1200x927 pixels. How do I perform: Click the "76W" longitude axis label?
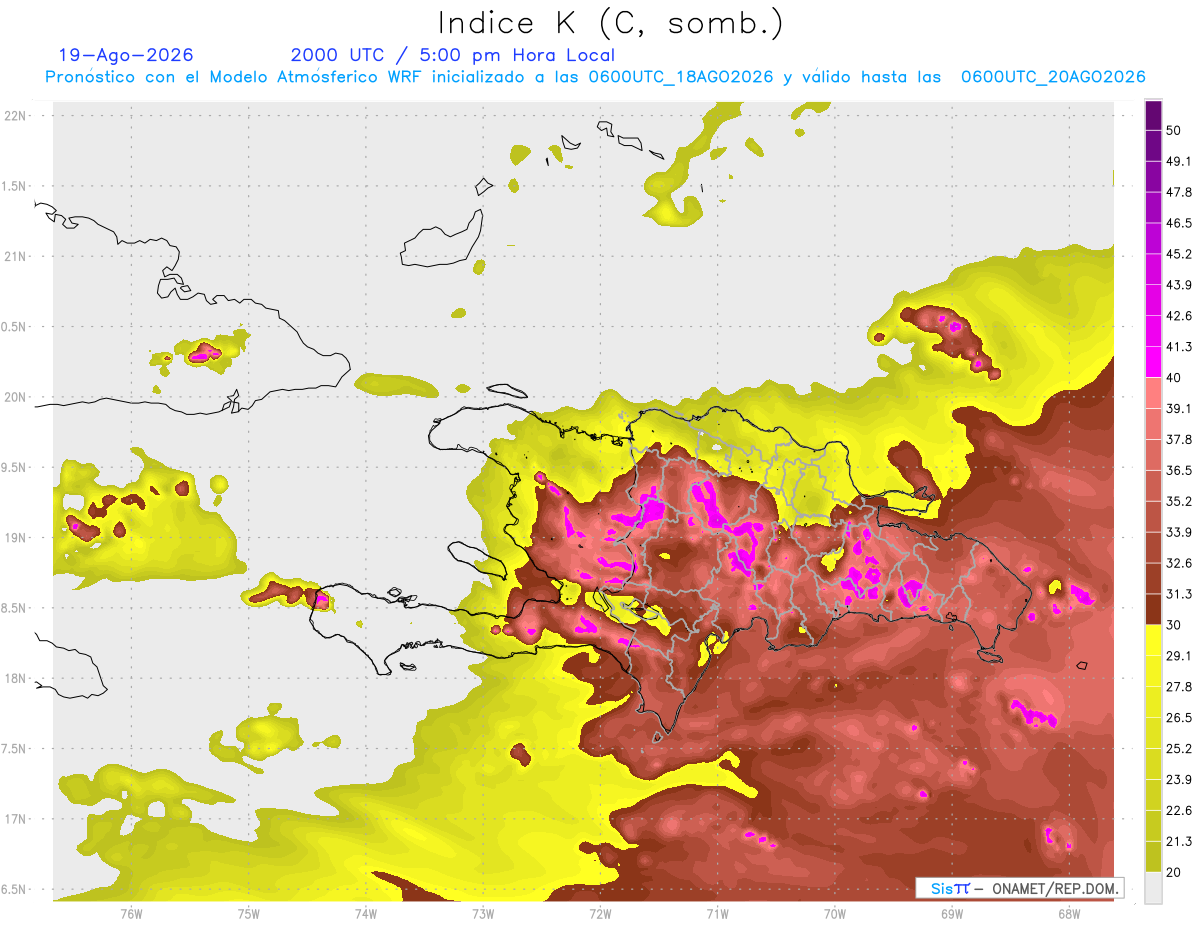(131, 913)
